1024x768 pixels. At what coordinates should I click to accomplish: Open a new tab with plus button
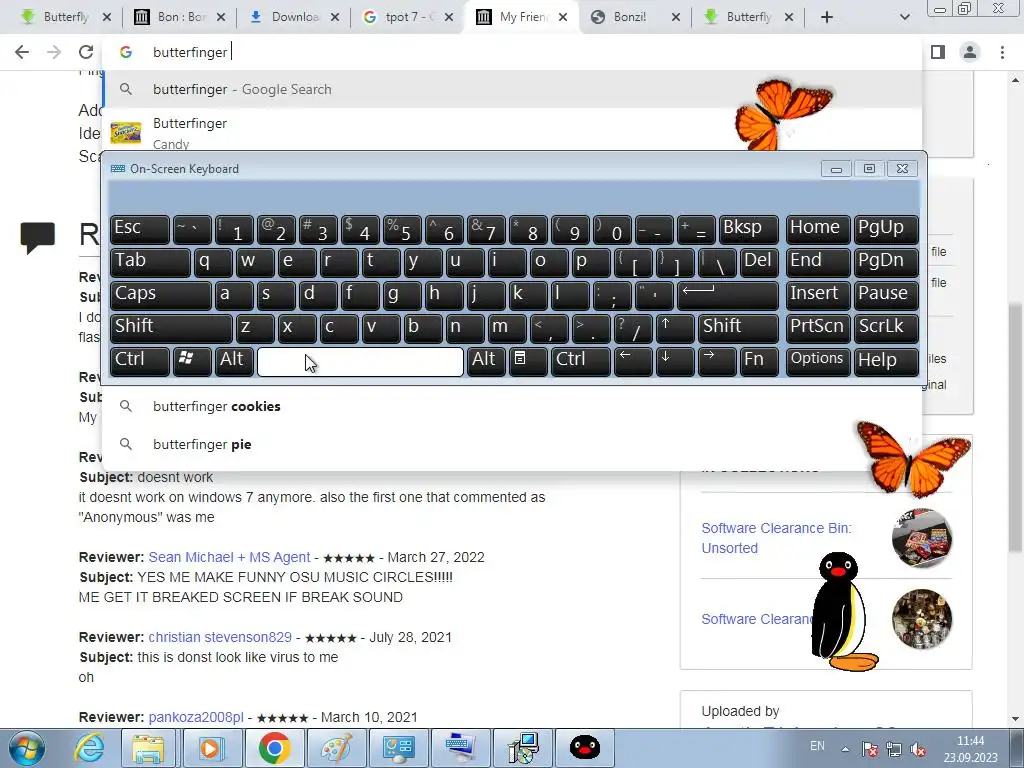pos(827,17)
